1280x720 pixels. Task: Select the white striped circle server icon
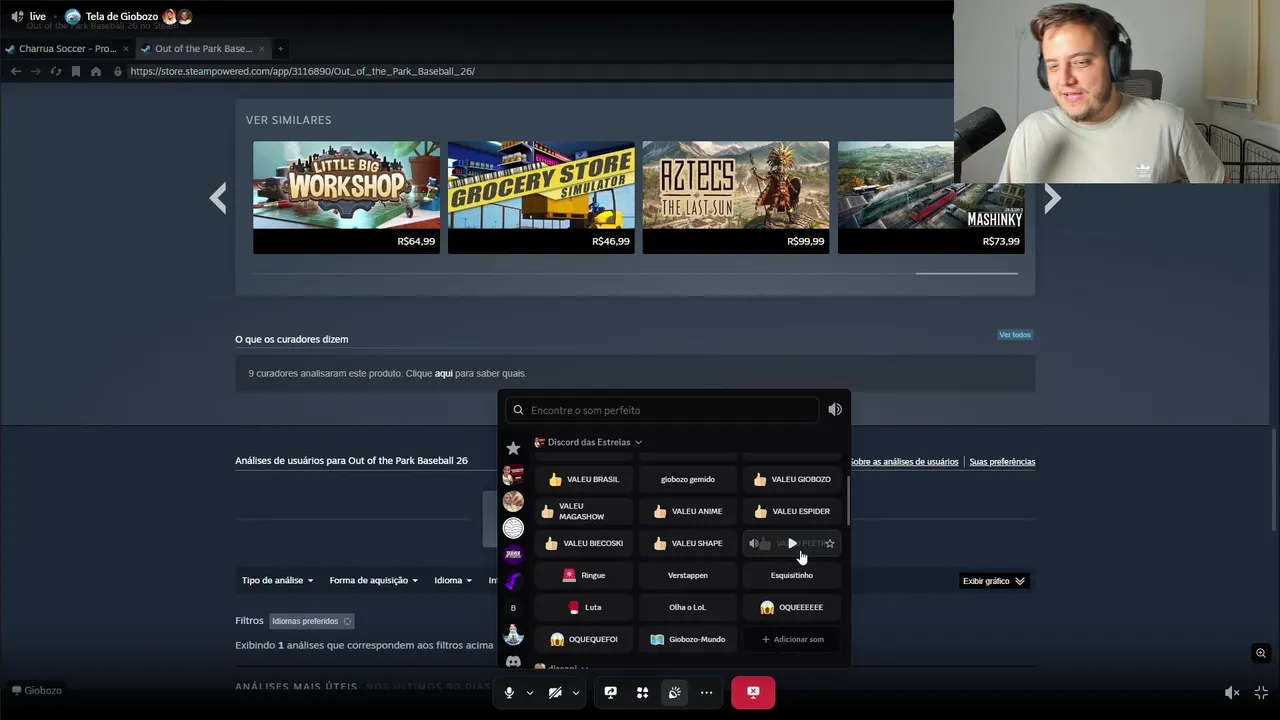[x=513, y=528]
